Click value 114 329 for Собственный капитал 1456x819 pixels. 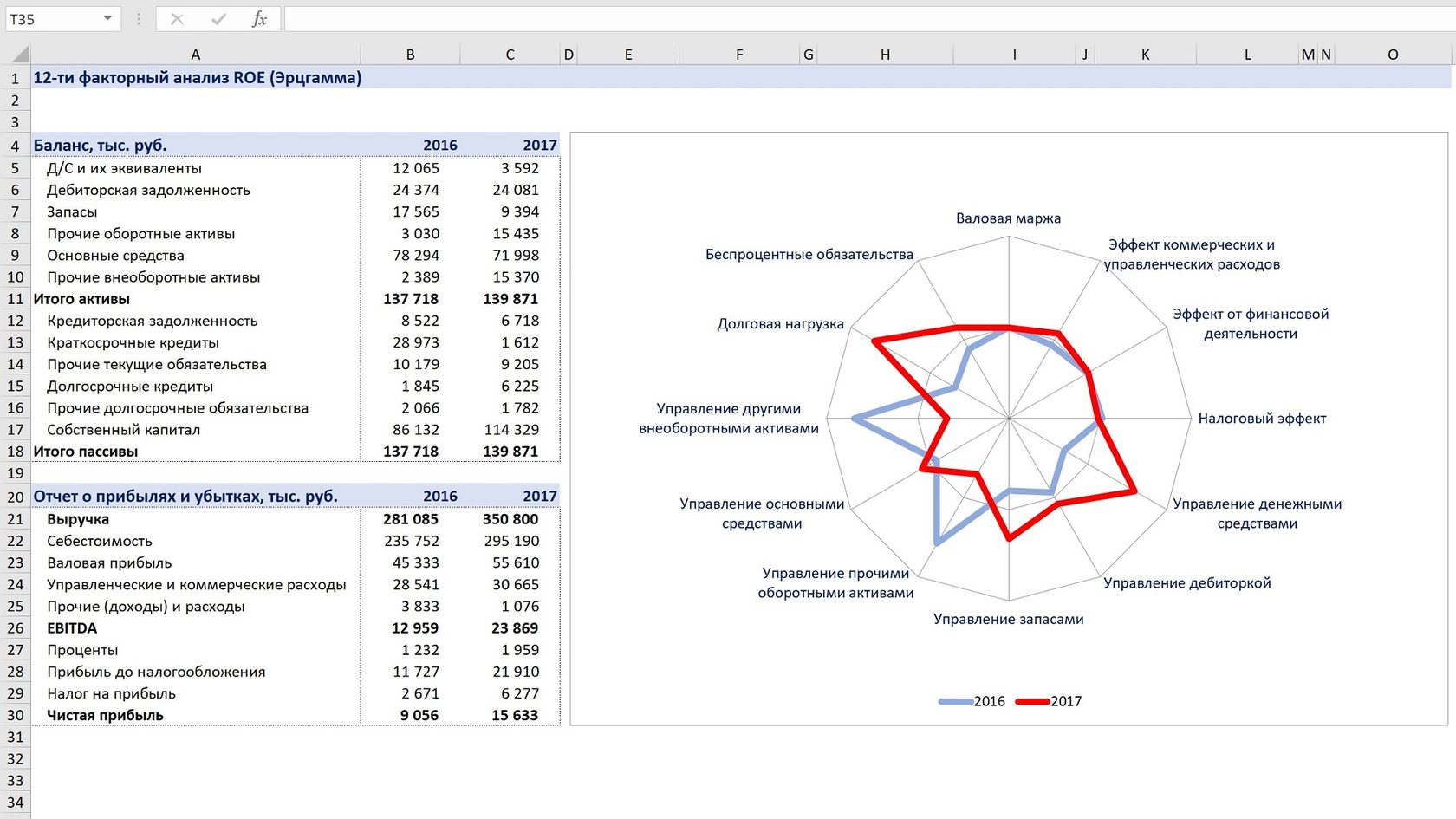(x=511, y=430)
